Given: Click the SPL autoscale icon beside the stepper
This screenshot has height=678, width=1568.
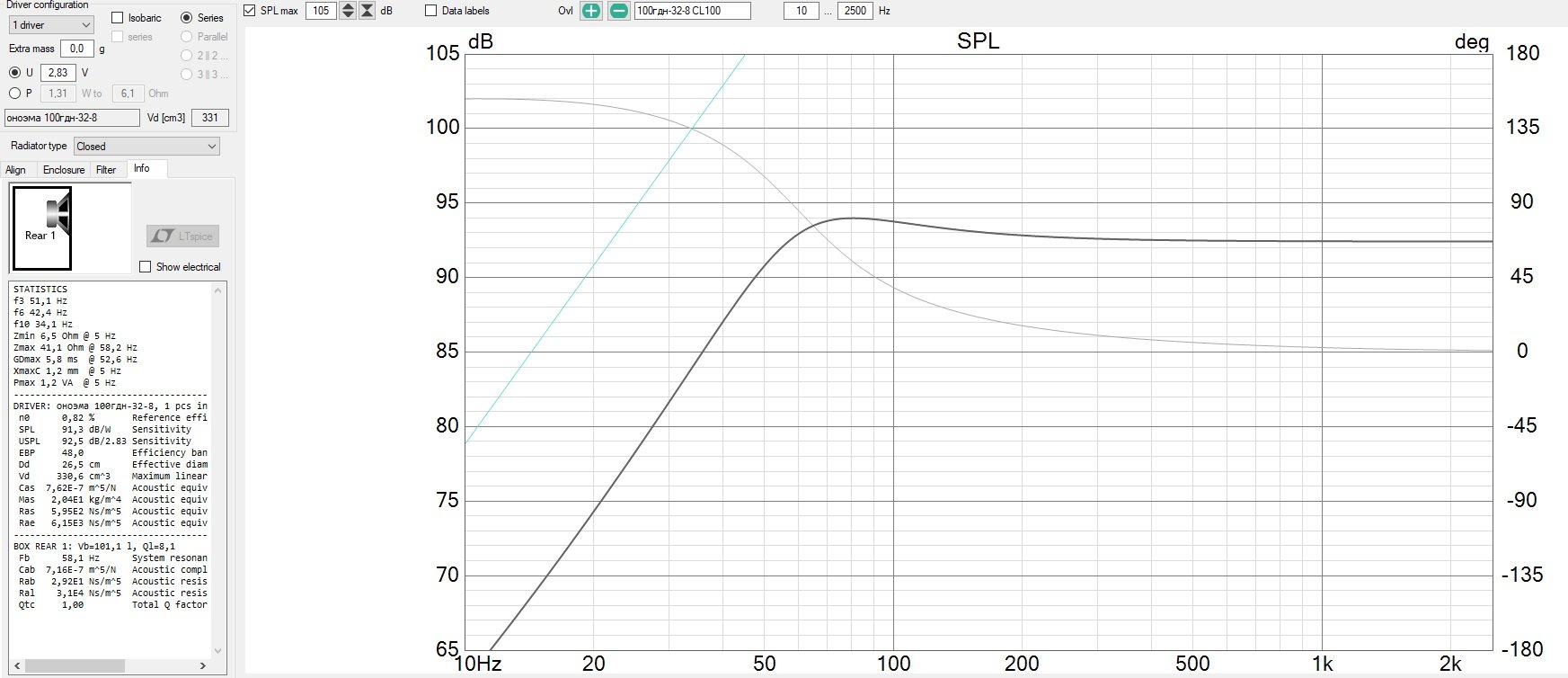Looking at the screenshot, I should point(368,11).
